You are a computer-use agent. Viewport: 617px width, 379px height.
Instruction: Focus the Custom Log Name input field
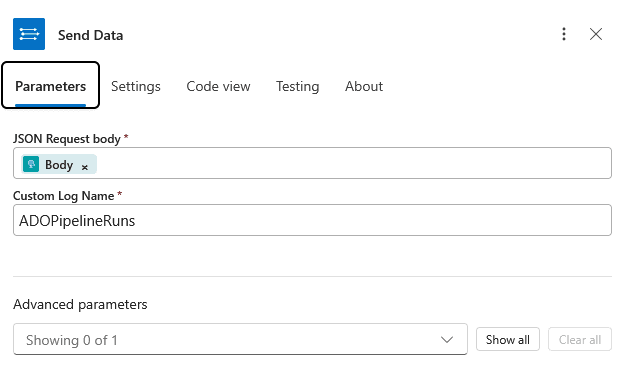312,220
